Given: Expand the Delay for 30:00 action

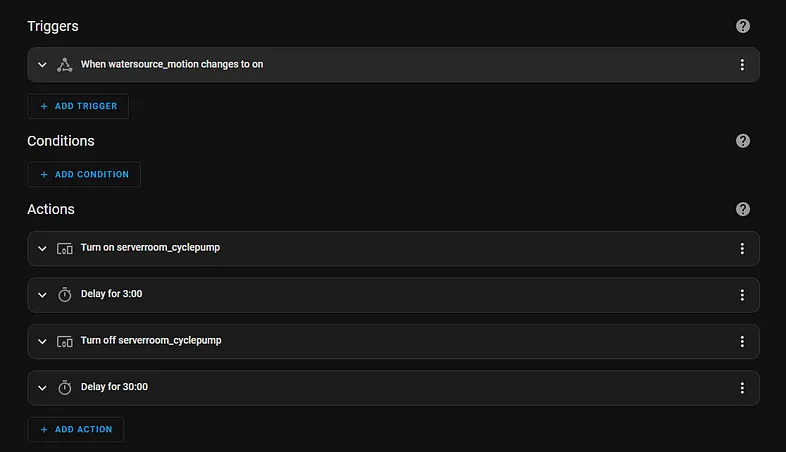Looking at the screenshot, I should click(42, 388).
